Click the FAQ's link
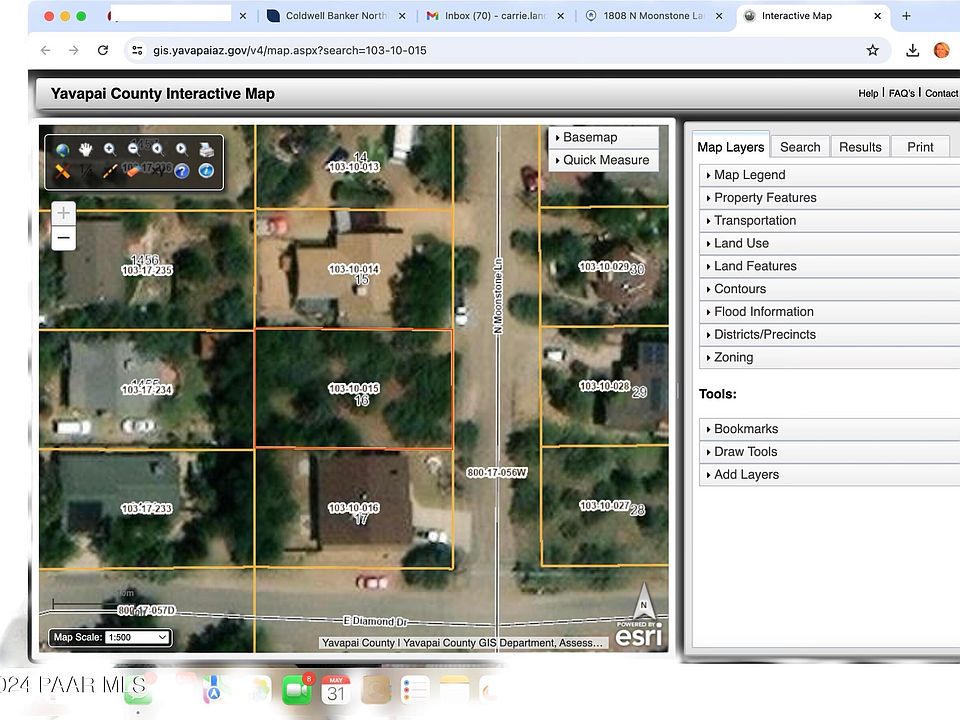 901,93
